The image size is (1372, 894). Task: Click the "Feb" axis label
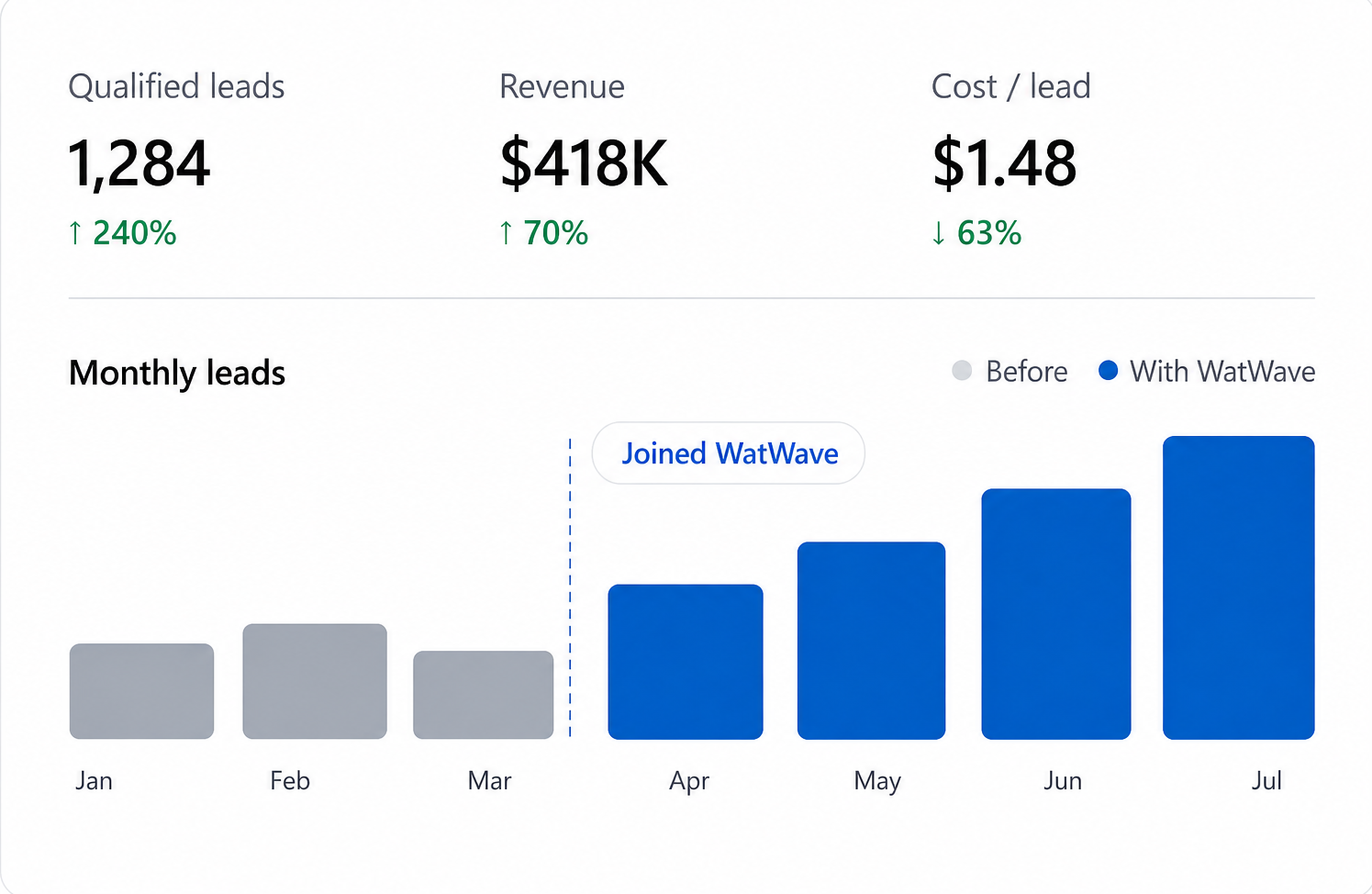tap(290, 781)
